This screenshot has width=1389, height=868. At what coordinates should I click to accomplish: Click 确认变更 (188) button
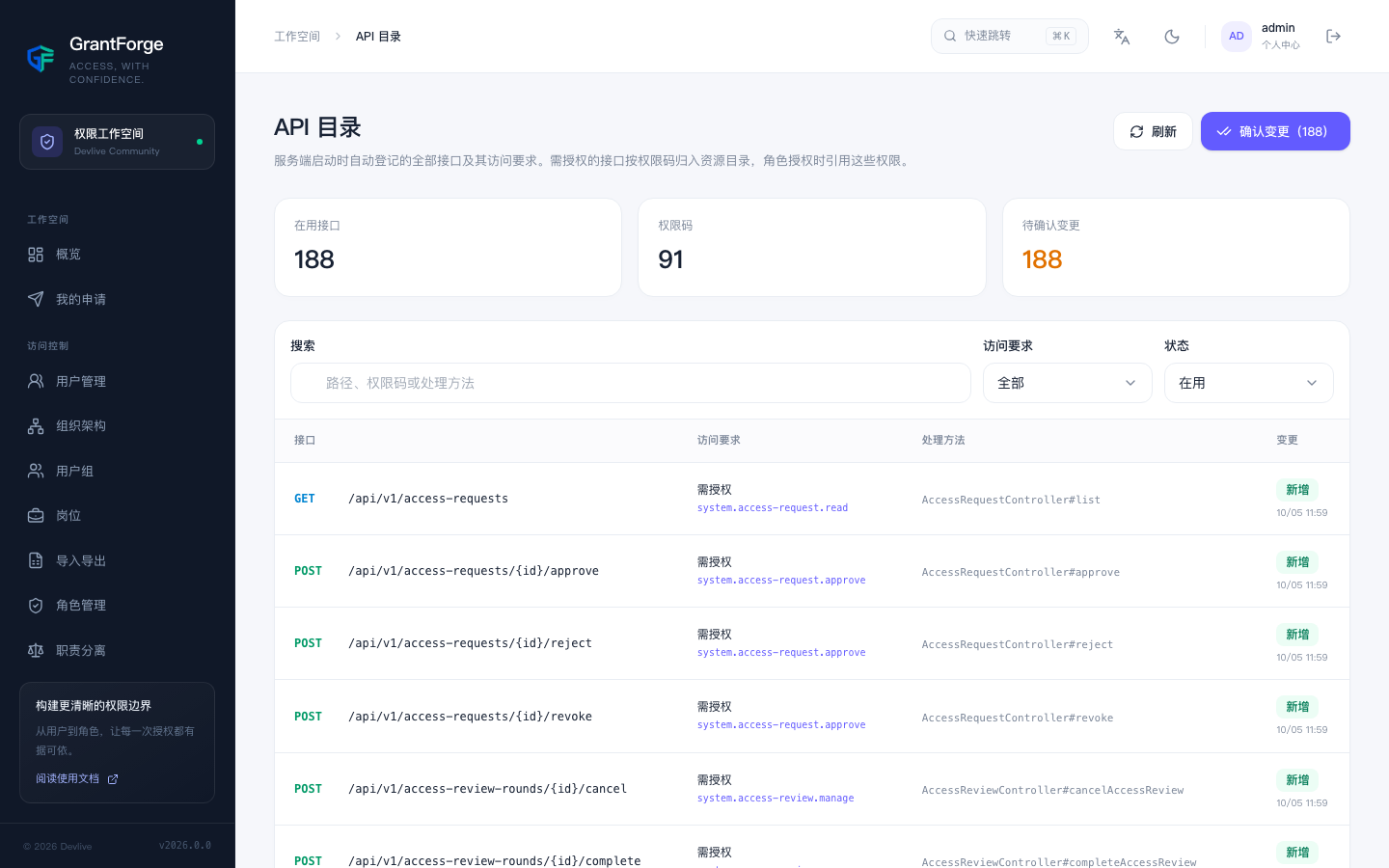(x=1275, y=131)
